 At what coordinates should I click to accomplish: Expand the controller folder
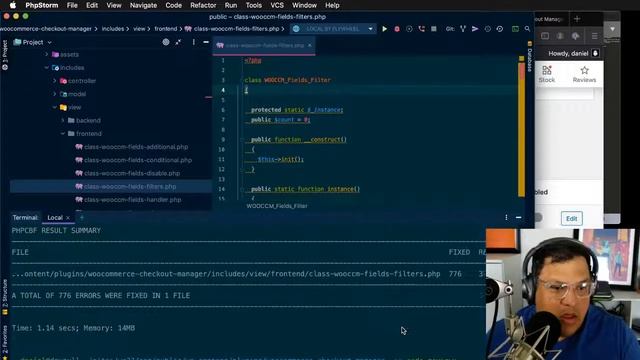tap(55, 81)
